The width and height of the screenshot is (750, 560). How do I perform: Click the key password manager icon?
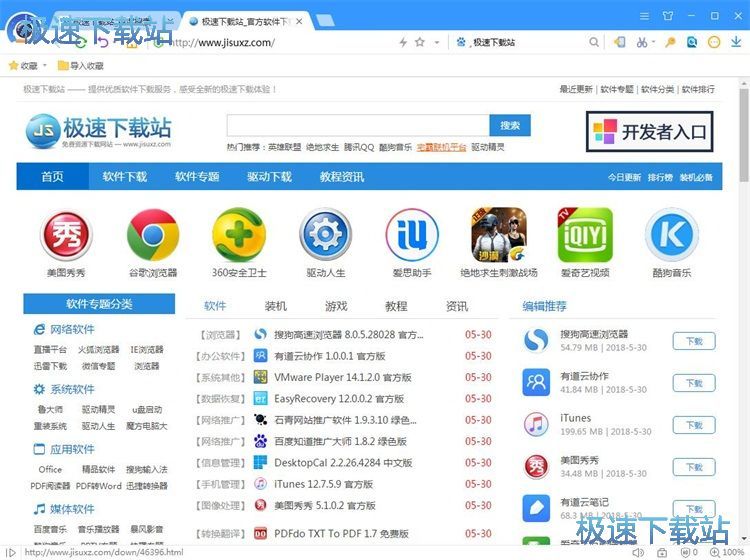[x=670, y=43]
